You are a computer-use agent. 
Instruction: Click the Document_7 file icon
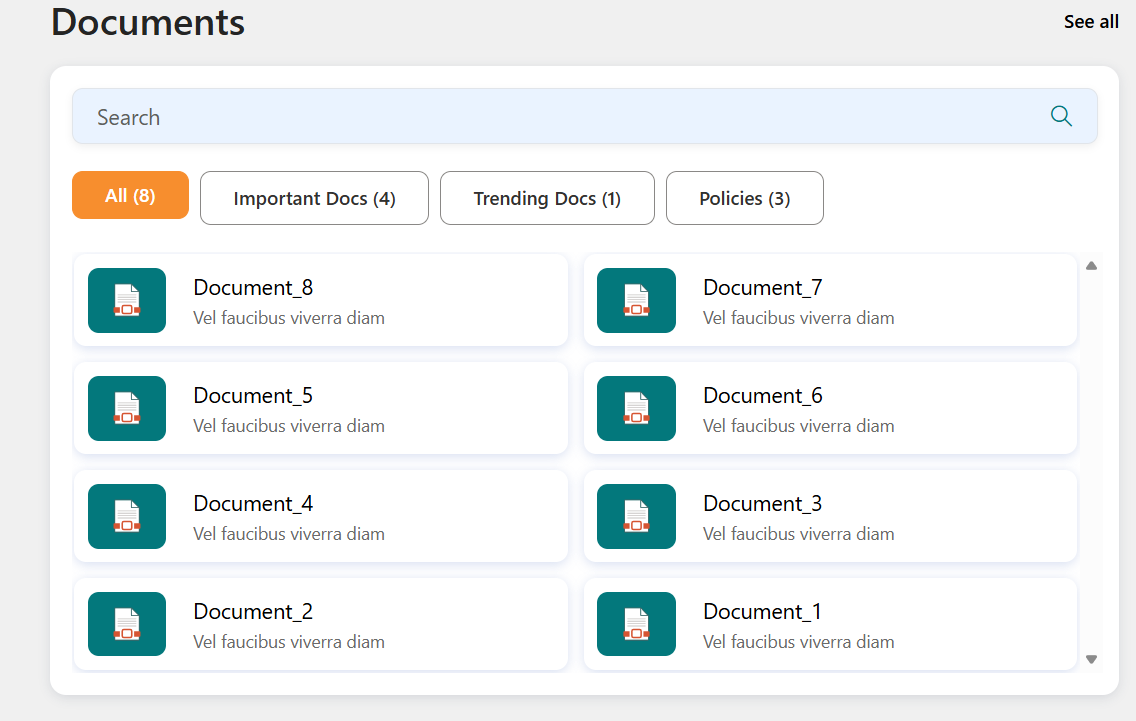636,300
